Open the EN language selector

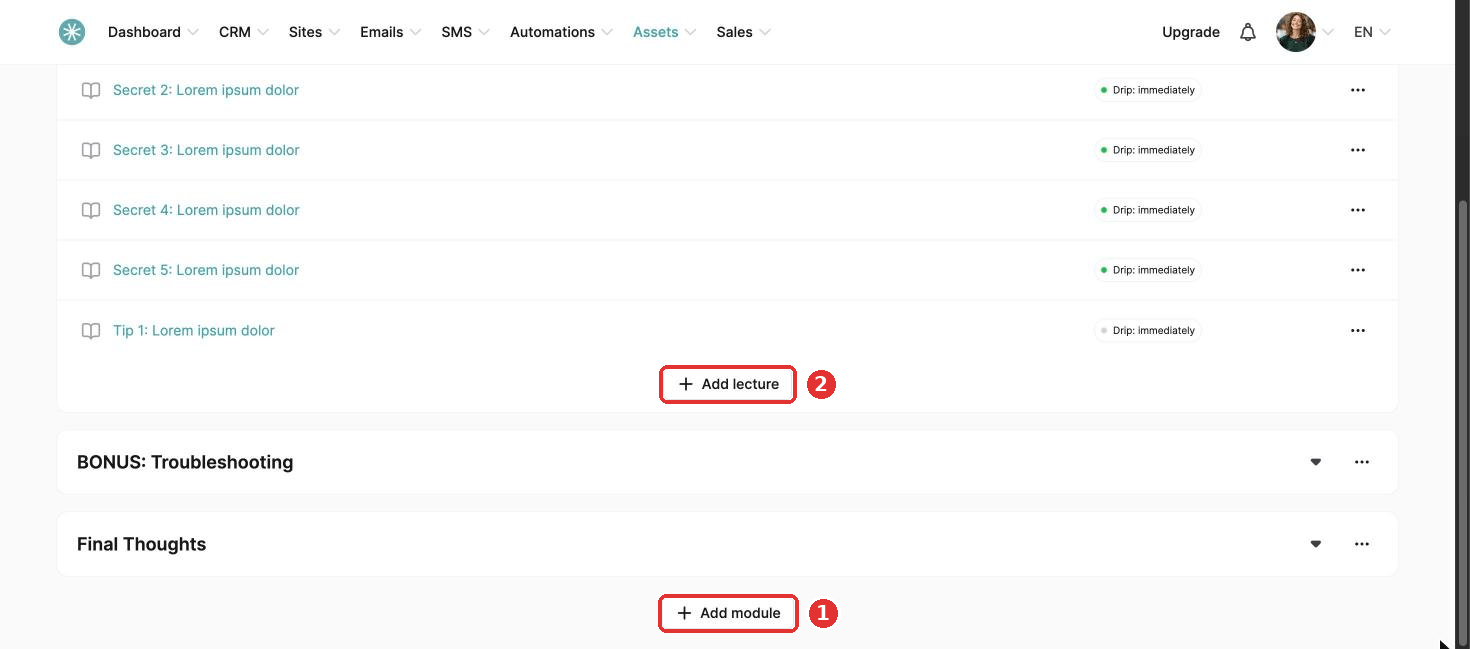(1372, 32)
